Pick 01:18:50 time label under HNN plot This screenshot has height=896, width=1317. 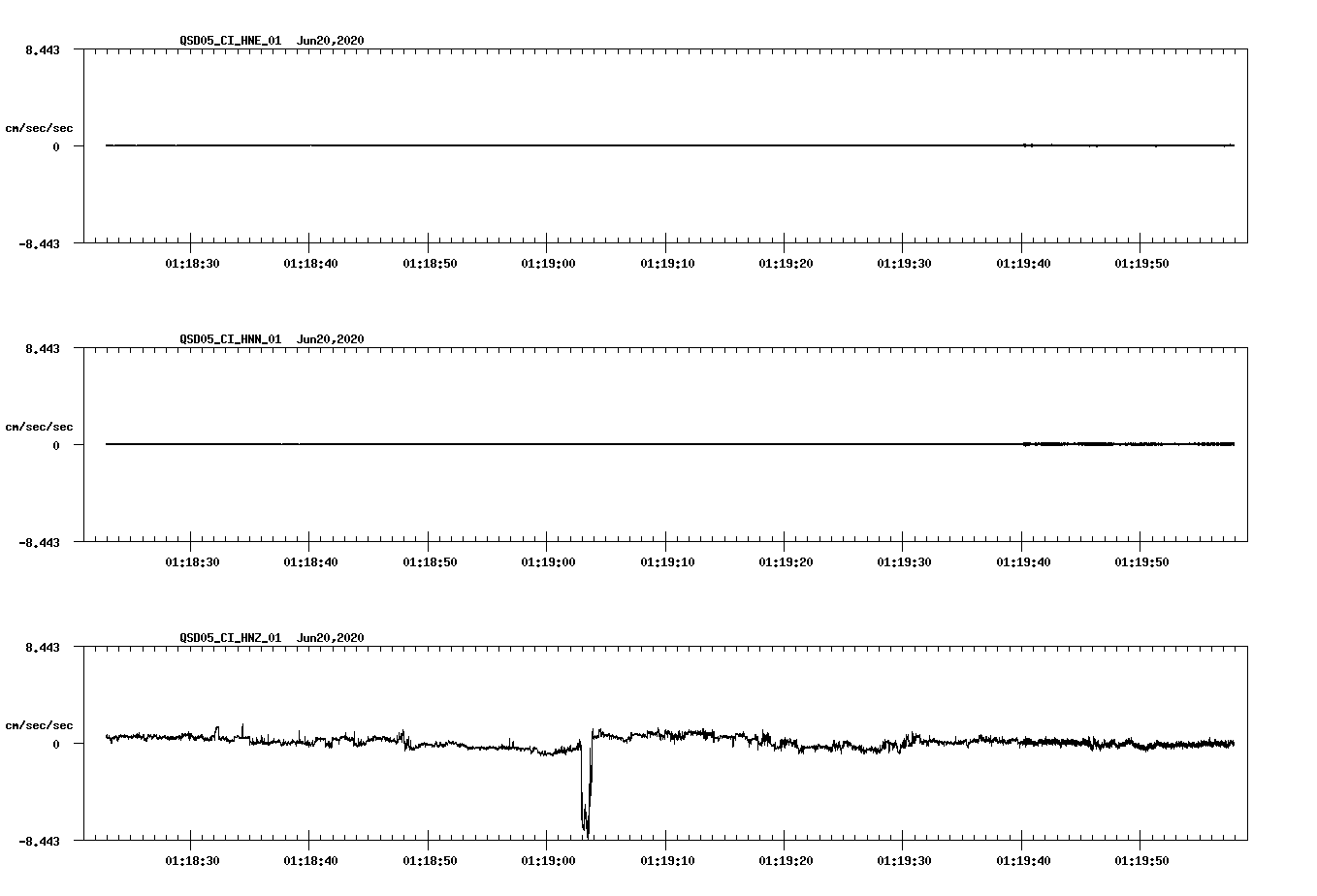430,562
